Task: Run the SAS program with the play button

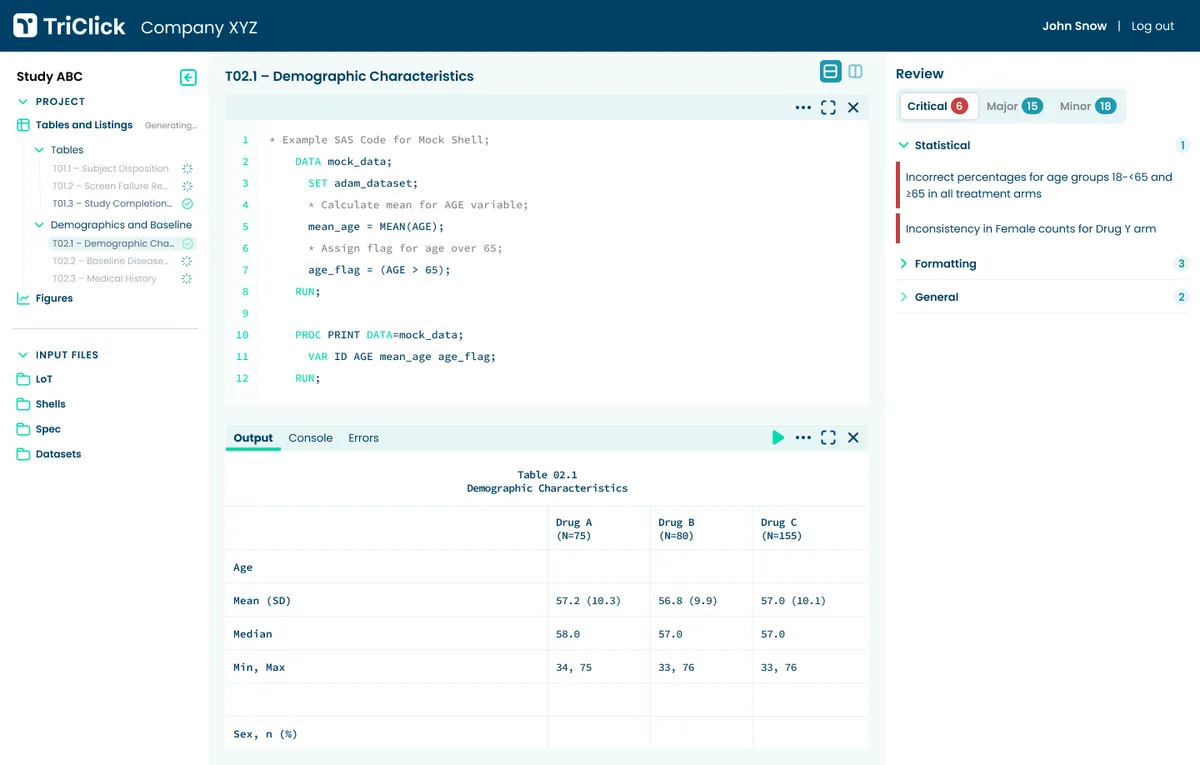Action: 778,437
